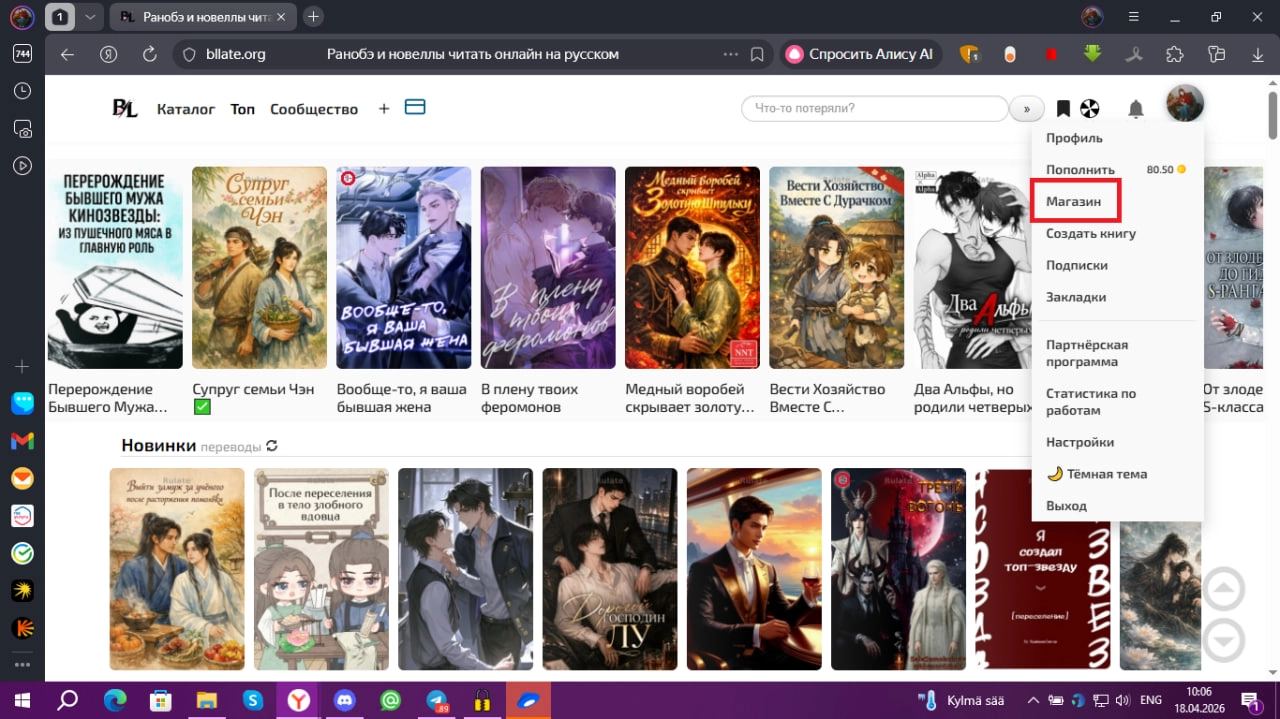Open the title link Супруг семьи Чэн
The height and width of the screenshot is (719, 1280).
(253, 389)
